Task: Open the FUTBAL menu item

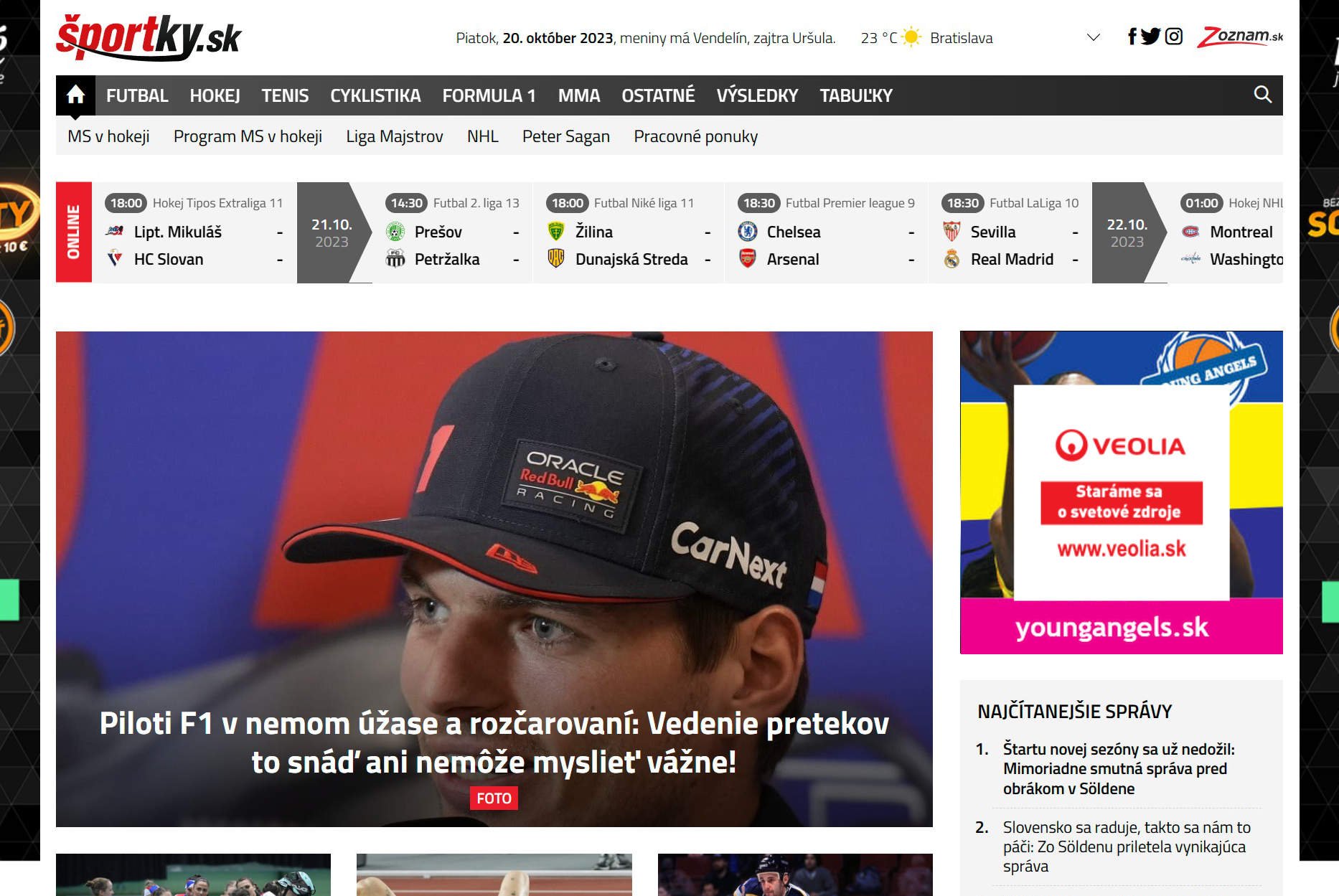Action: [x=137, y=95]
